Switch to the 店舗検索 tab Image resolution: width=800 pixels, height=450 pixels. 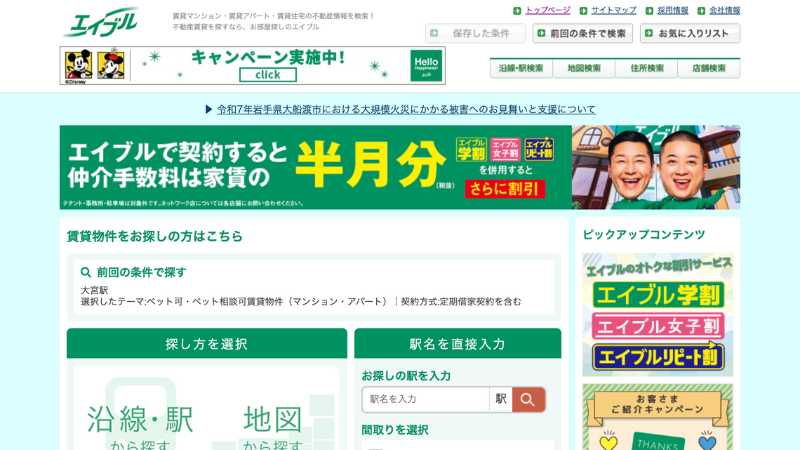(x=709, y=68)
